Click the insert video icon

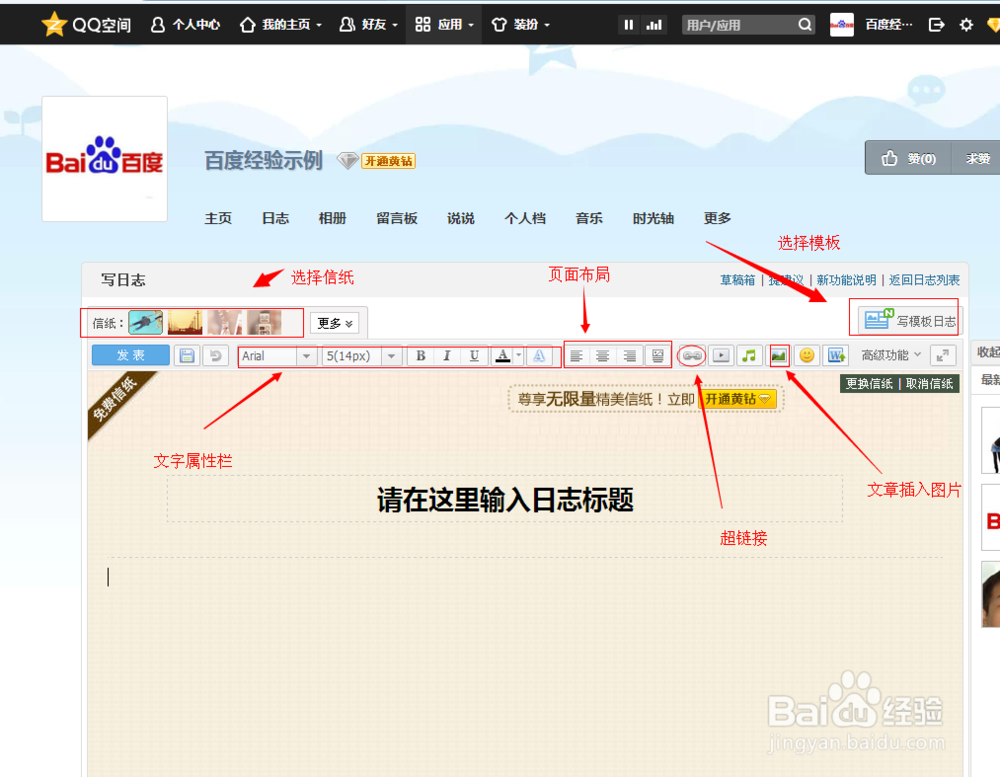pos(721,355)
